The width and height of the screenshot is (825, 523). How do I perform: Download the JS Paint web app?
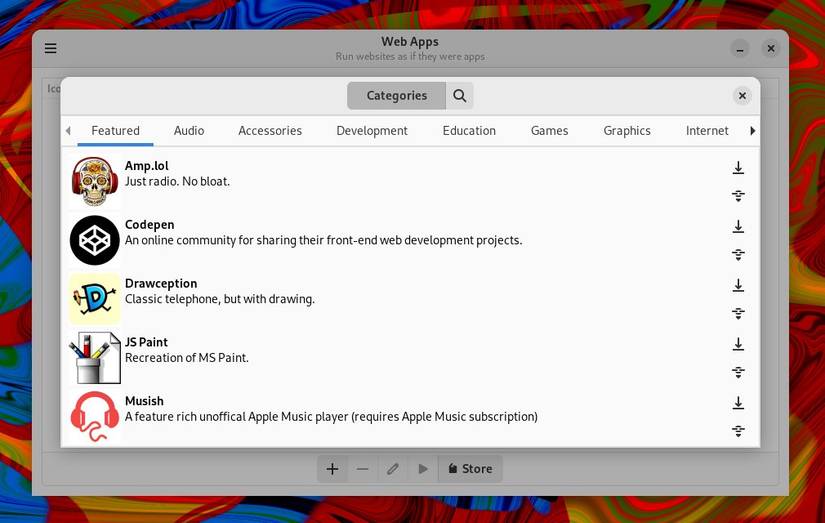(x=738, y=345)
